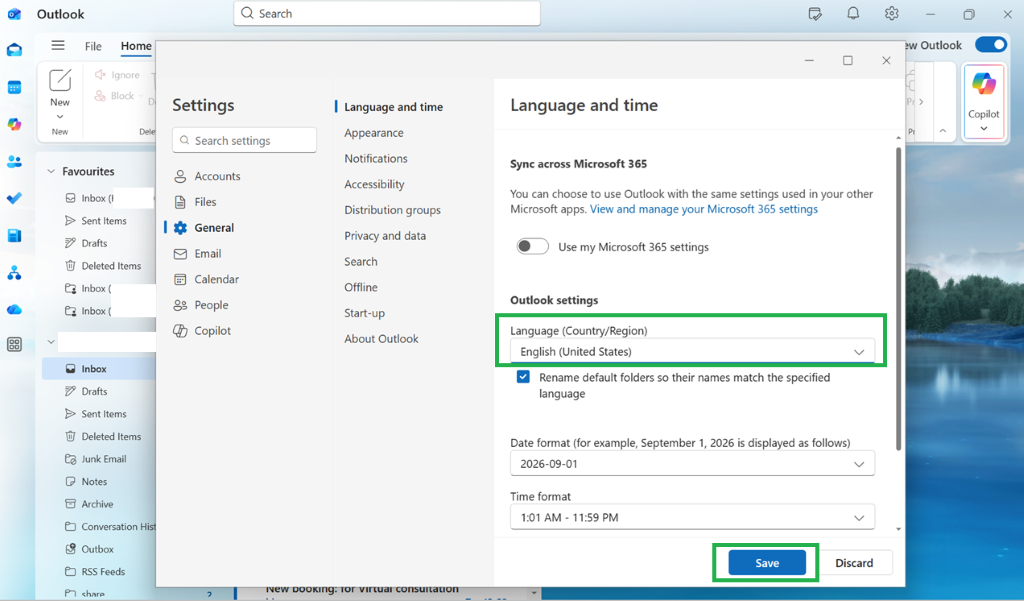Viewport: 1024px width, 601px height.
Task: Open Distribution groups subsection
Action: point(392,210)
